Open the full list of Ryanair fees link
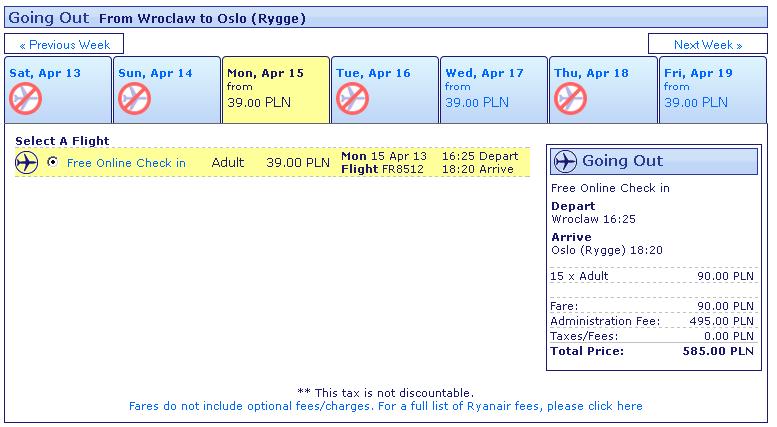The image size is (777, 427). coord(386,406)
